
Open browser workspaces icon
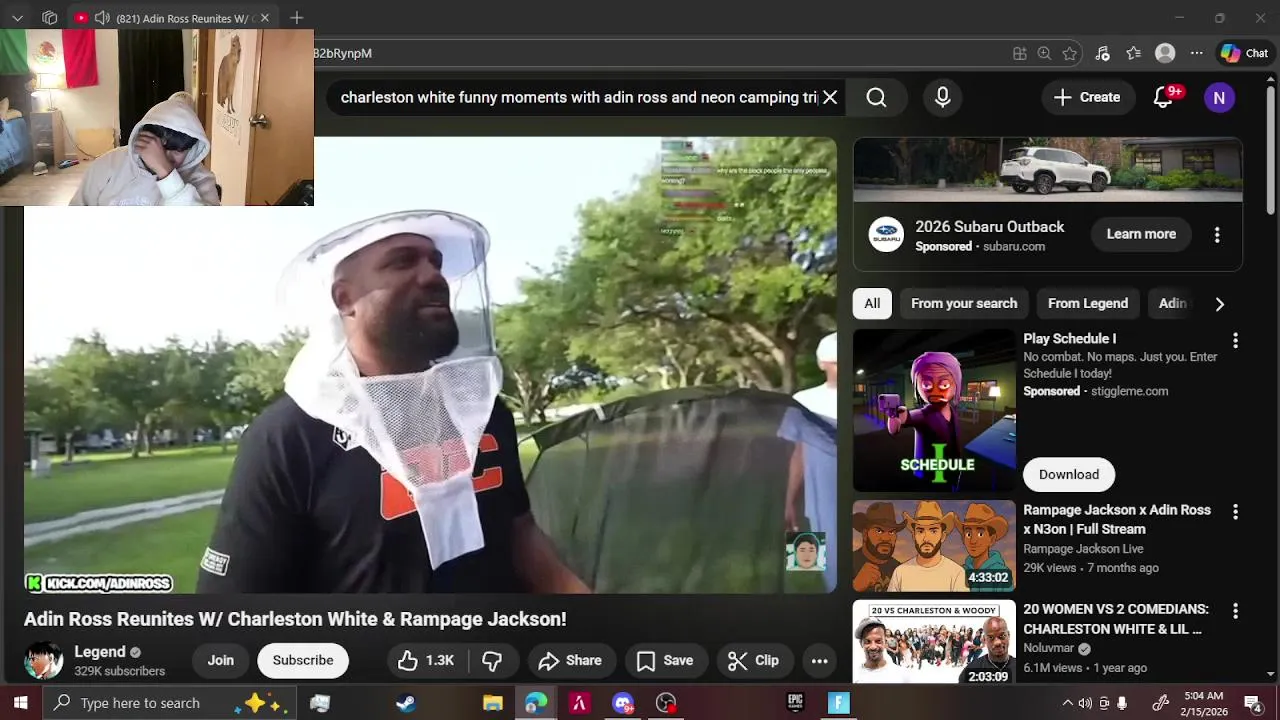coord(49,18)
